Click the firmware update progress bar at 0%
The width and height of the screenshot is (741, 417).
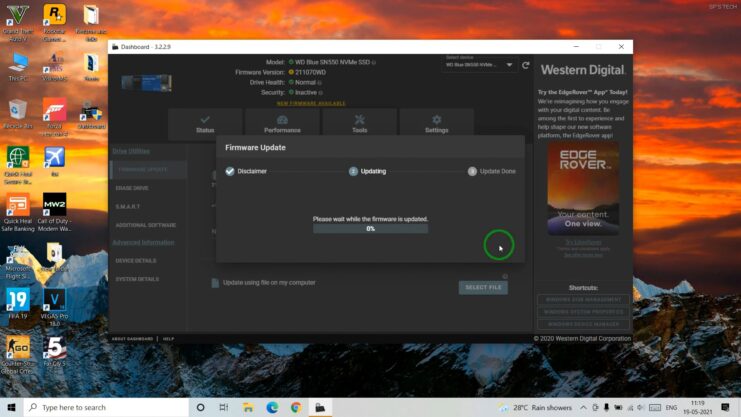pos(370,229)
